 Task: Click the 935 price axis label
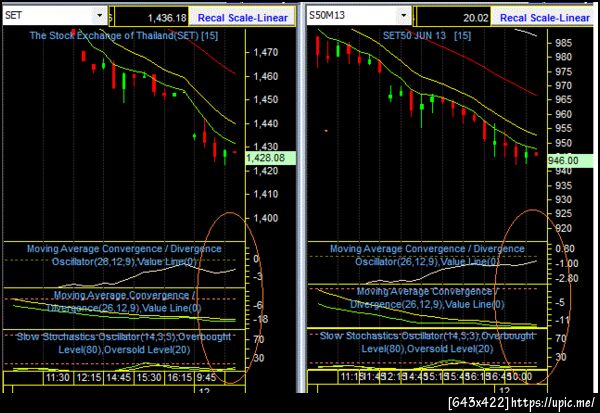564,185
